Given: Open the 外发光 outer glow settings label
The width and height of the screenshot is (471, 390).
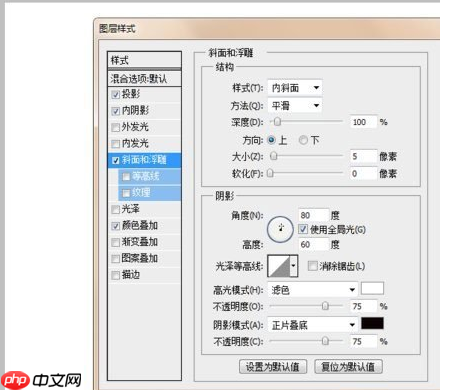Looking at the screenshot, I should coord(135,127).
